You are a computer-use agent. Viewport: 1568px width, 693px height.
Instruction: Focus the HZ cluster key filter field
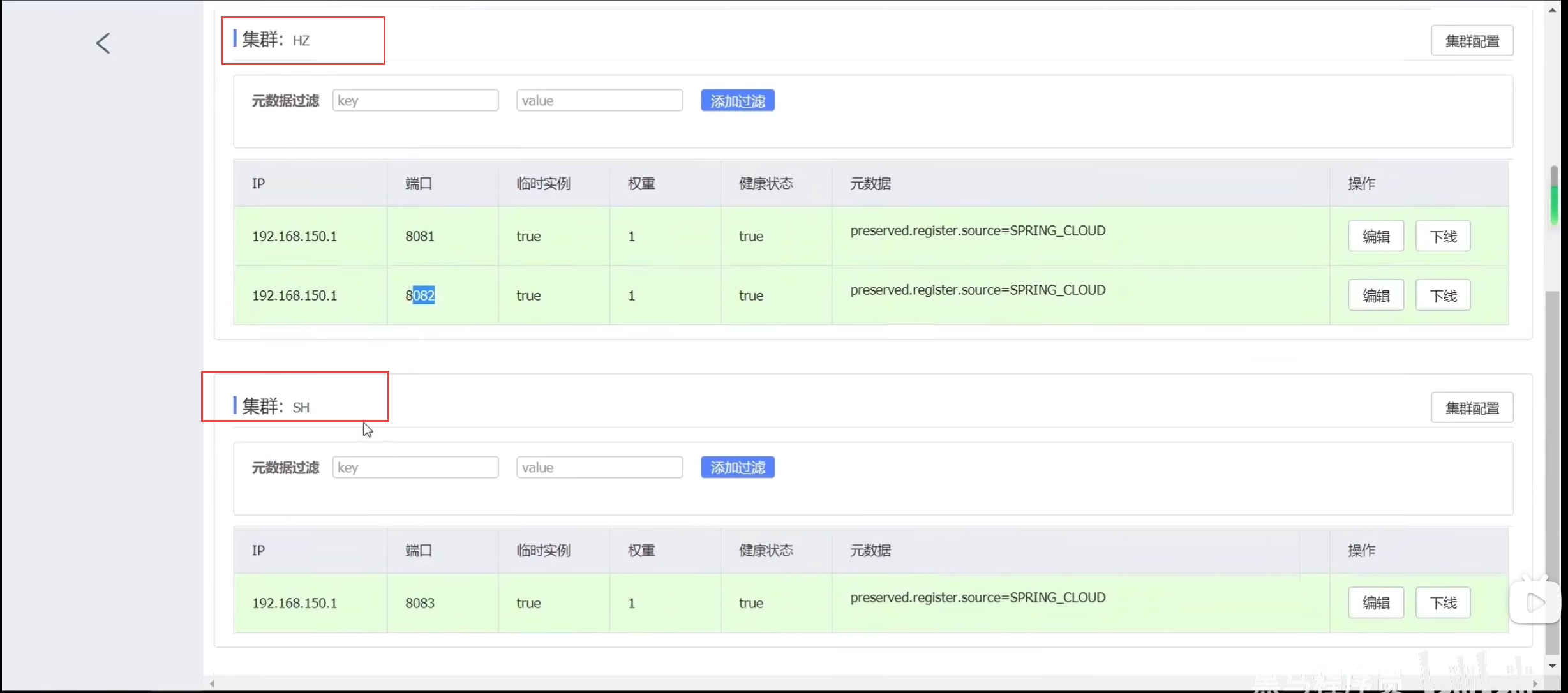click(x=415, y=100)
